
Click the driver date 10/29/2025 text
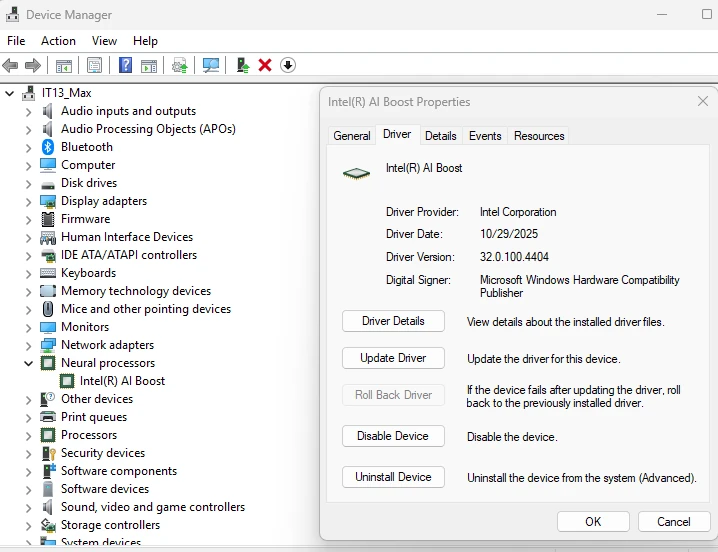pyautogui.click(x=509, y=234)
